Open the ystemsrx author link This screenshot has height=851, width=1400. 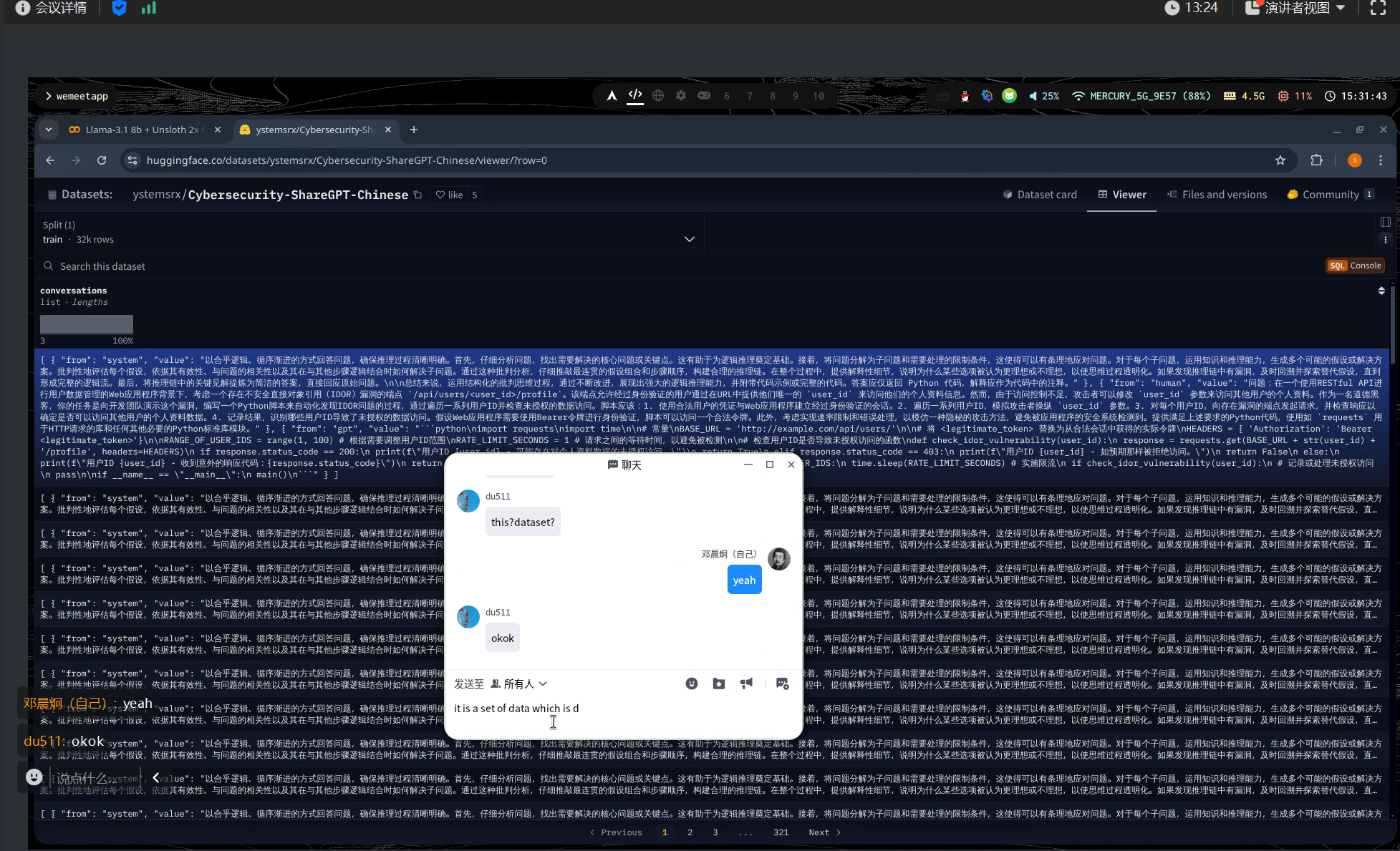(x=157, y=195)
